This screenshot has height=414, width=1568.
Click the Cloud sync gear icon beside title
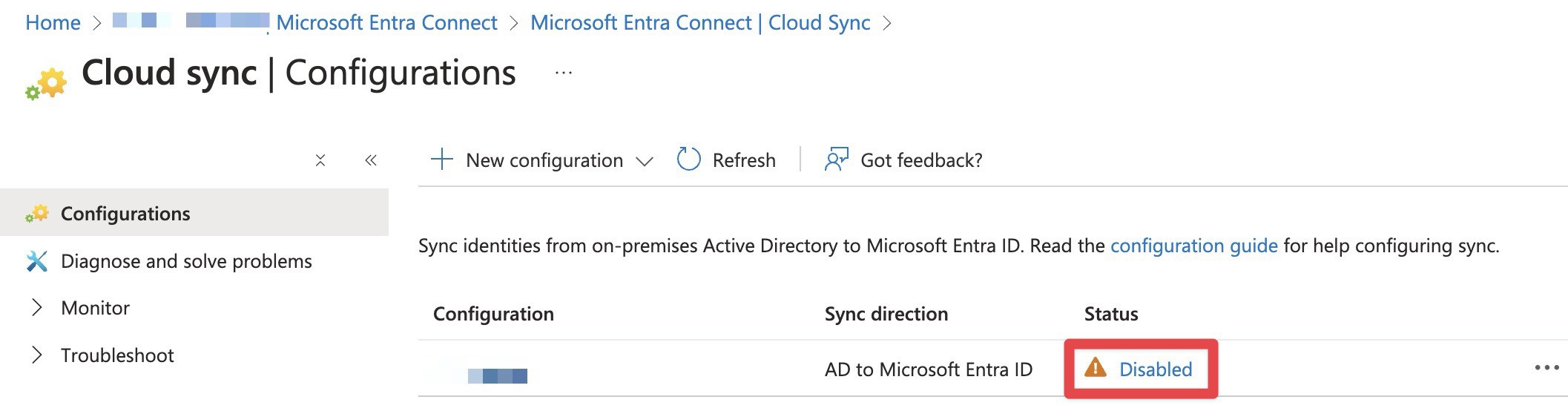[x=46, y=85]
